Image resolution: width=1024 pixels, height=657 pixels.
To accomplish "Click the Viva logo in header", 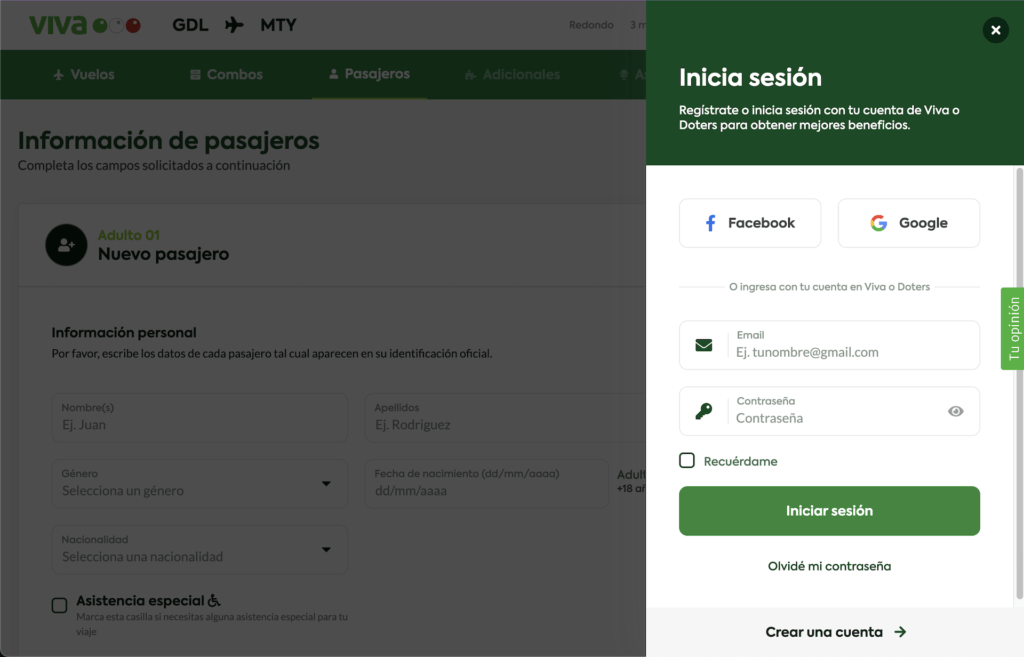I will pyautogui.click(x=85, y=25).
